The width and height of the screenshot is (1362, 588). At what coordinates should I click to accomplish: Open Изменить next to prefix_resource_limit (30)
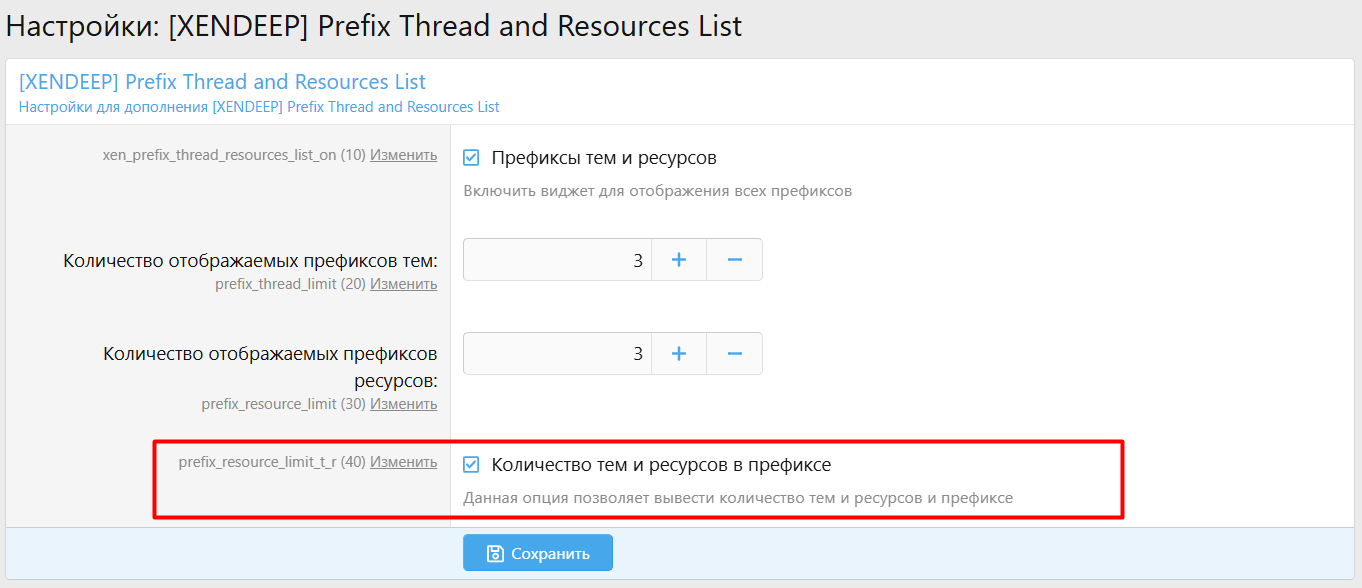point(403,404)
